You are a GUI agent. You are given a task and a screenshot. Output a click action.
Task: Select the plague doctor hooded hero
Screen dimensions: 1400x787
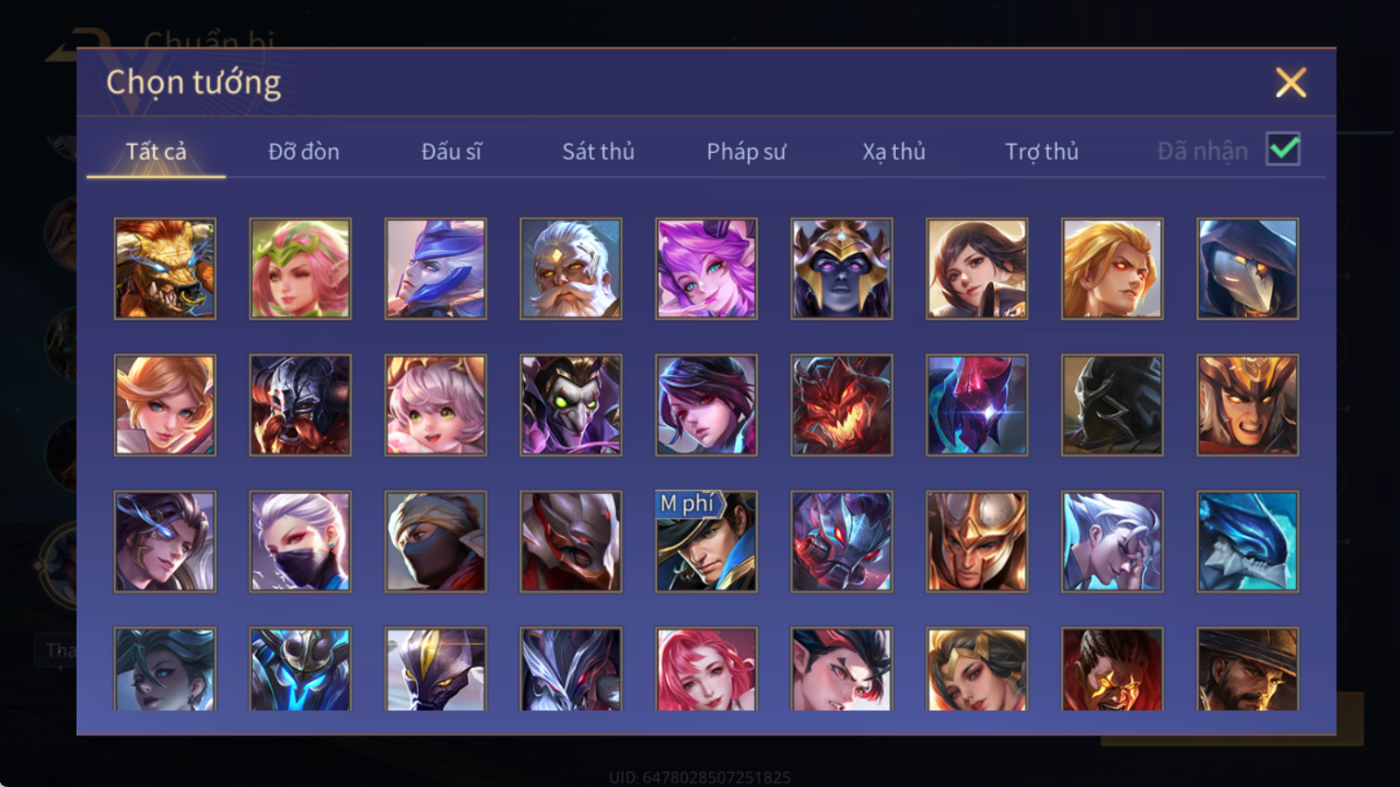point(1248,269)
